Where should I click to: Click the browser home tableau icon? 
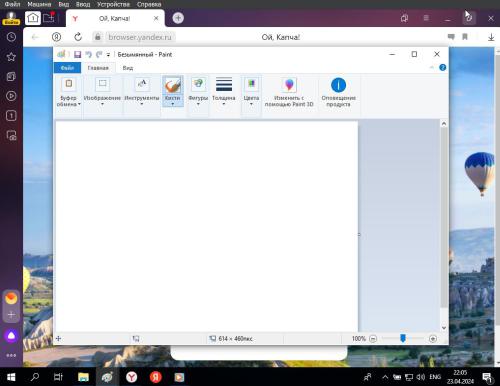[33, 18]
